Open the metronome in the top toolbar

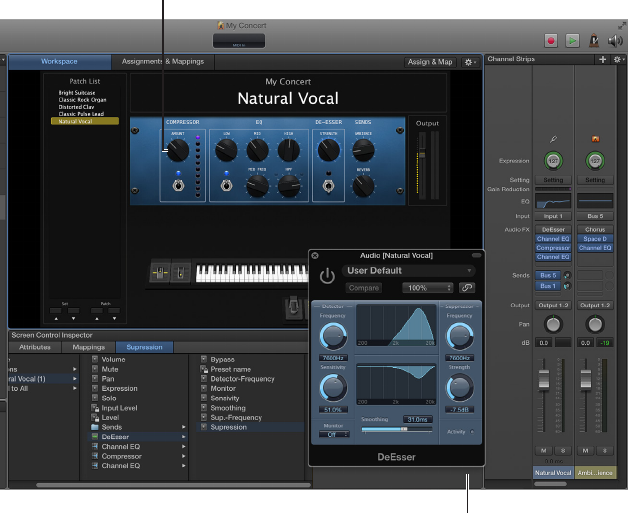tap(596, 40)
